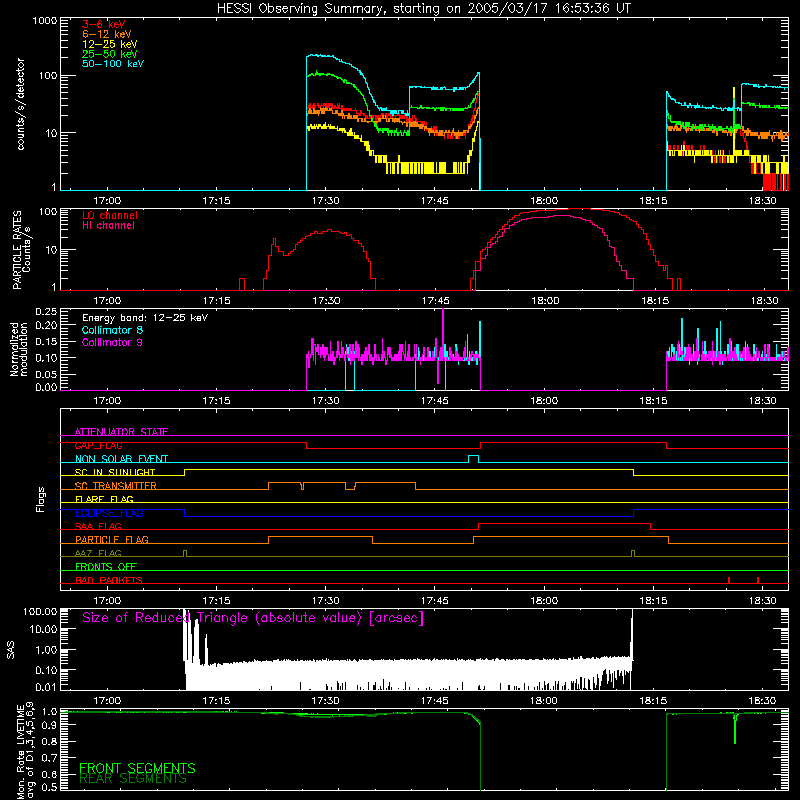Click the LO channel legend label

(x=110, y=215)
